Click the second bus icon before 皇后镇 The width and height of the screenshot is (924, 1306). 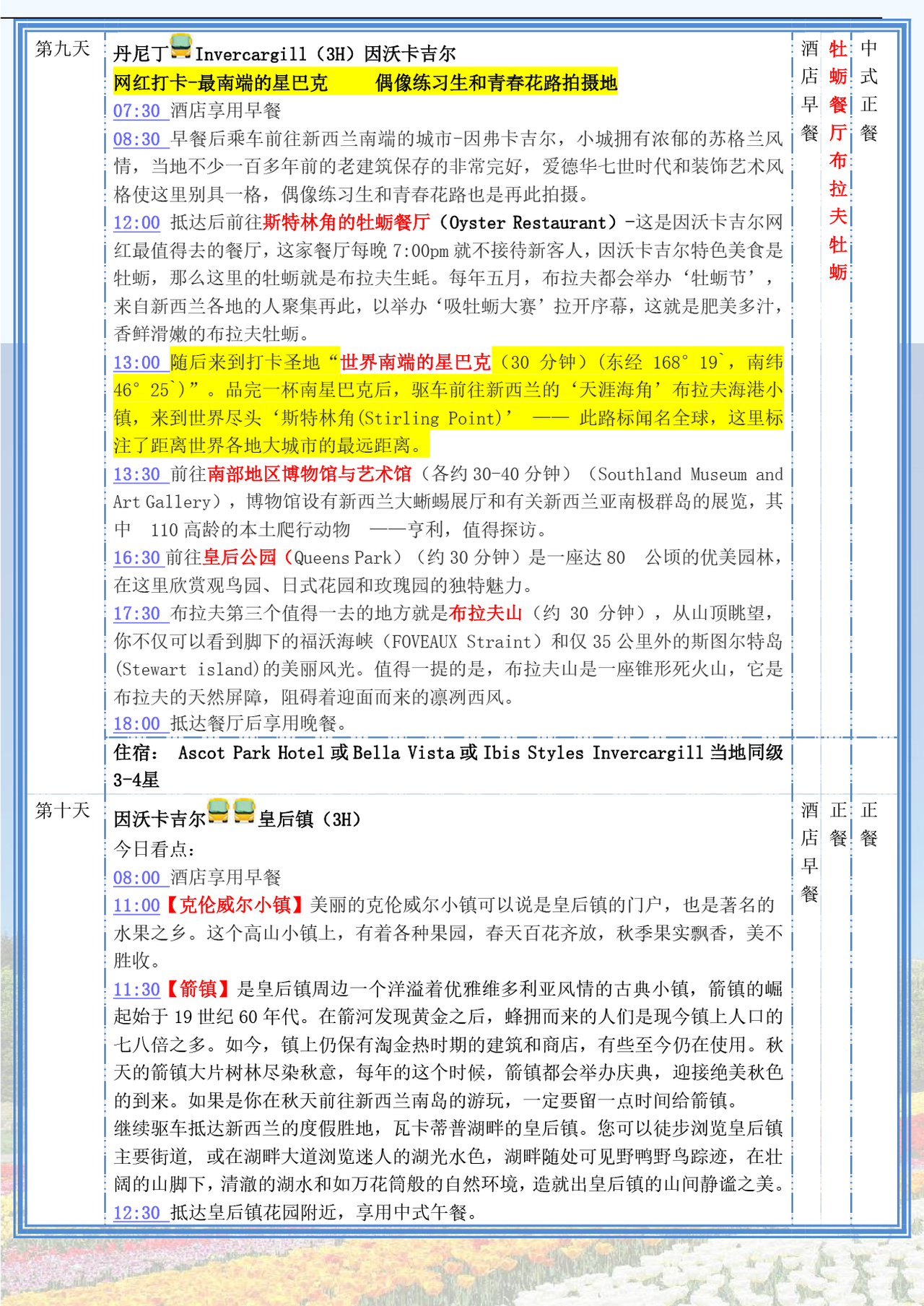244,811
